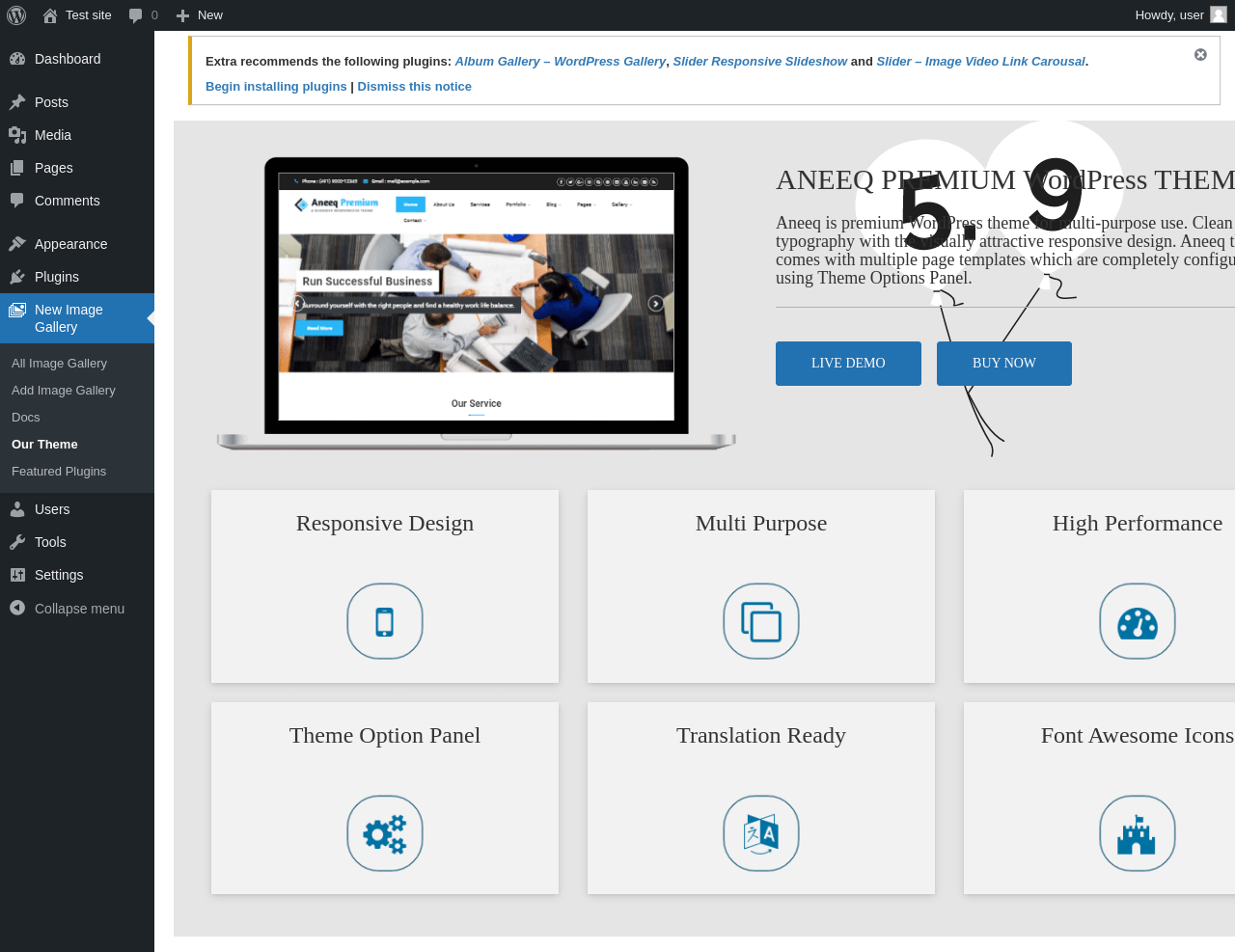Open Featured Plugins submenu item
1235x952 pixels.
point(59,472)
